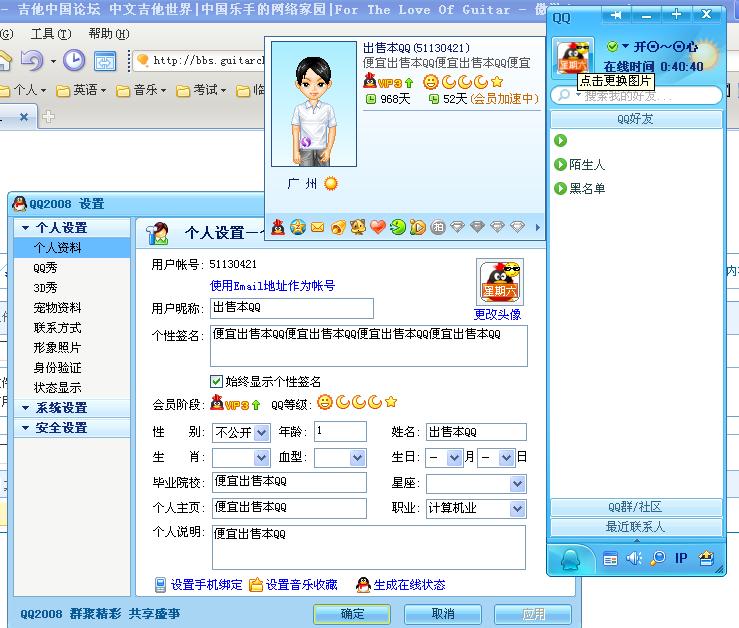The height and width of the screenshot is (628, 739).
Task: Click the 生成在线状态 link
Action: [x=409, y=585]
